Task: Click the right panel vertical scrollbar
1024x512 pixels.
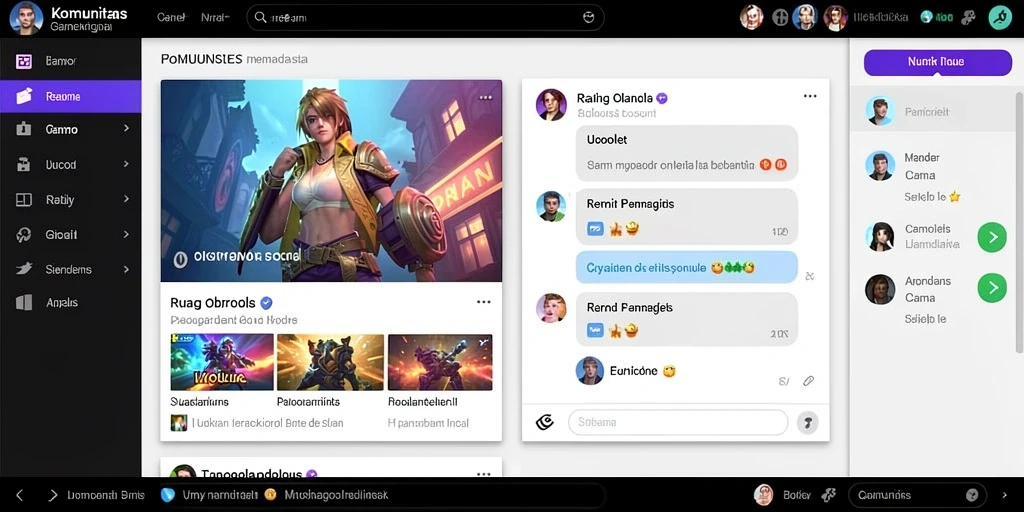Action: (1020, 222)
